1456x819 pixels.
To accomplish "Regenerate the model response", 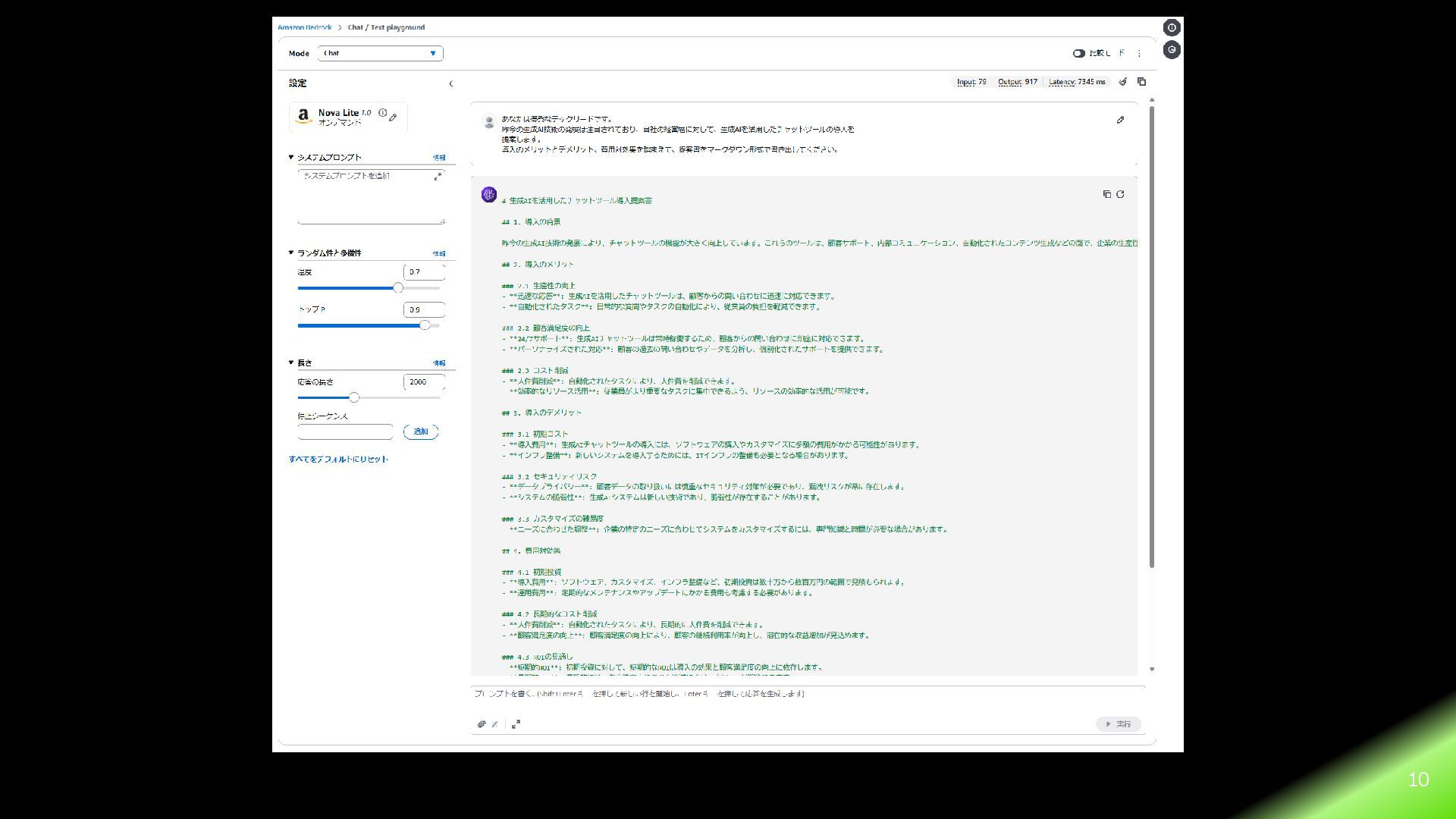I will [x=1120, y=195].
